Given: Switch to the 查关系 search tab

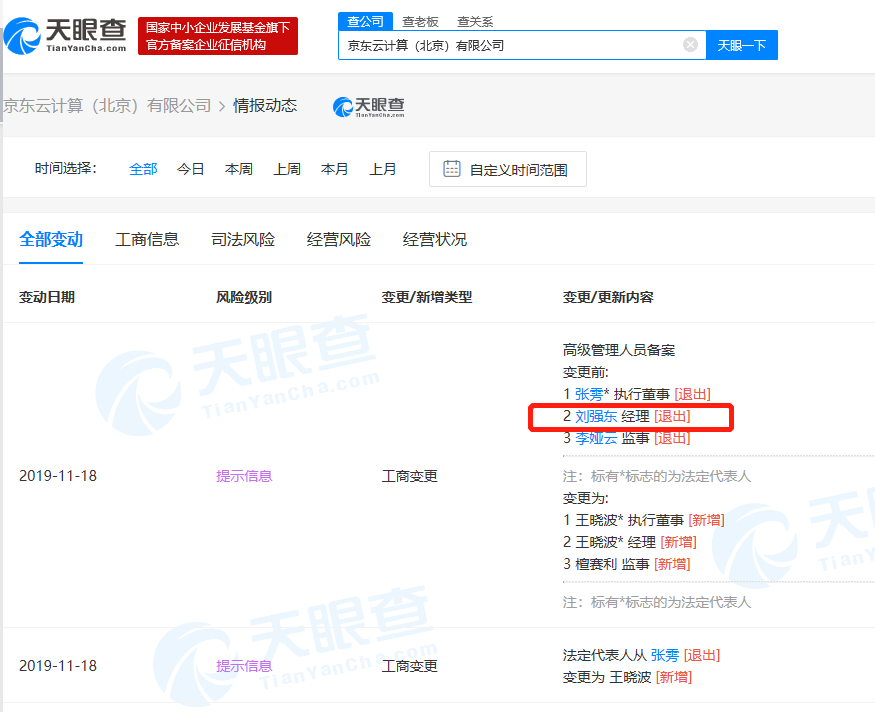Looking at the screenshot, I should (x=475, y=21).
